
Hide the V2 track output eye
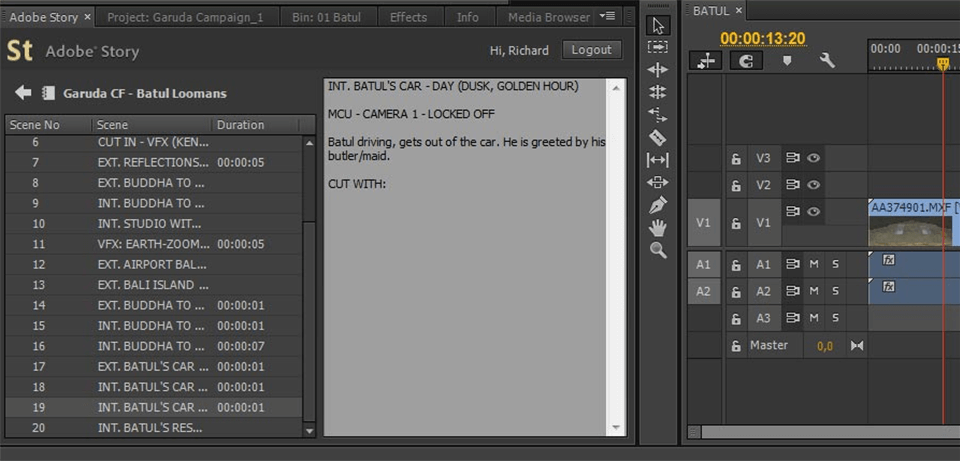coord(813,184)
